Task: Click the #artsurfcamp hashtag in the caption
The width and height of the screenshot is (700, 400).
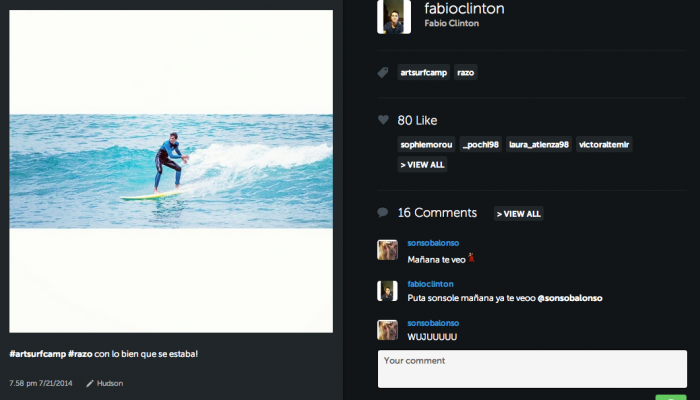Action: pyautogui.click(x=36, y=354)
